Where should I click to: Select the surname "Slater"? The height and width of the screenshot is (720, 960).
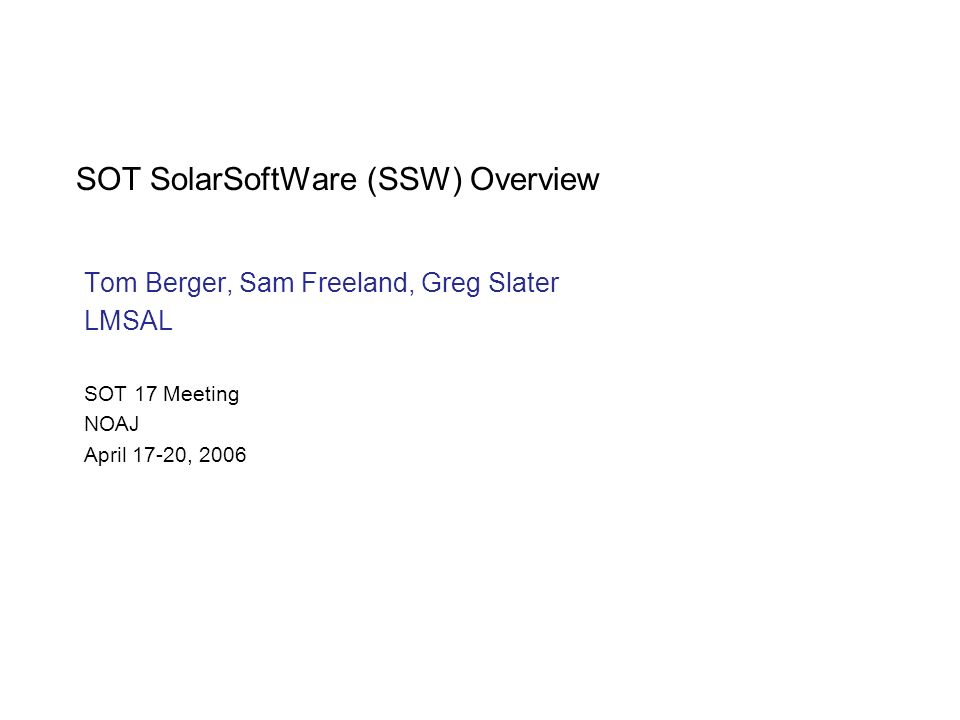[x=523, y=283]
